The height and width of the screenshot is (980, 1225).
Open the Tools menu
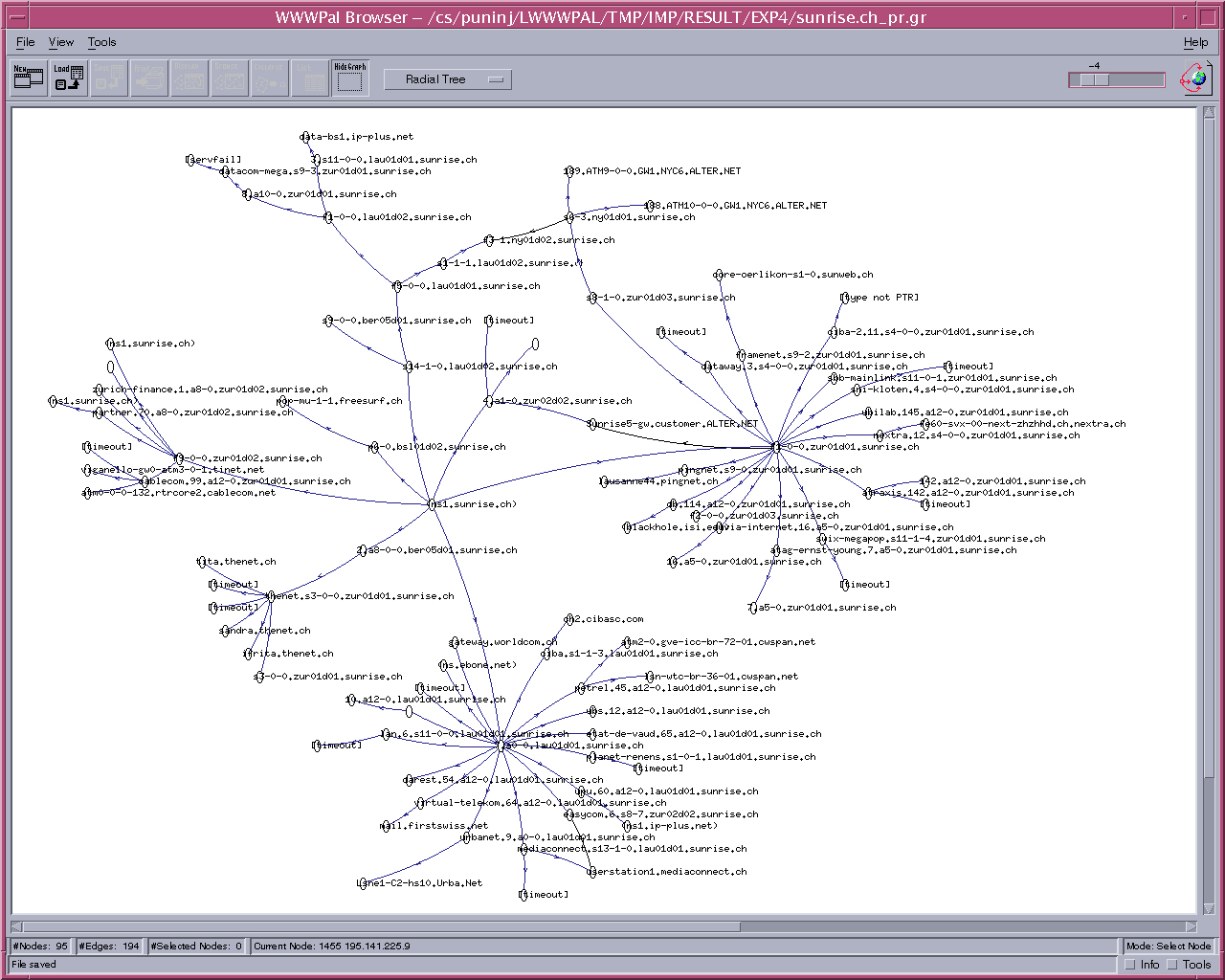coord(102,42)
